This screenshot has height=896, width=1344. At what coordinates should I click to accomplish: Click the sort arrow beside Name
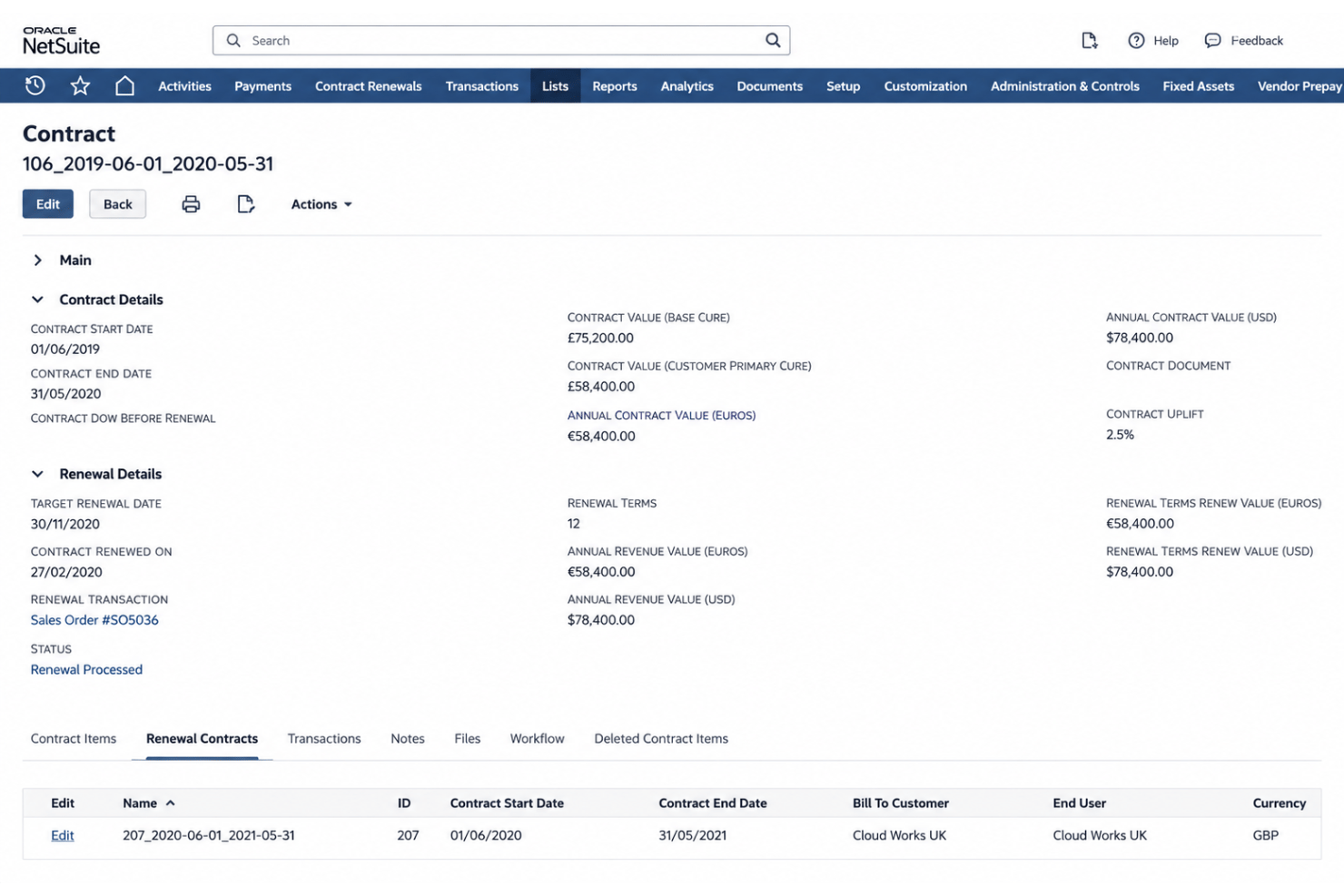[170, 802]
